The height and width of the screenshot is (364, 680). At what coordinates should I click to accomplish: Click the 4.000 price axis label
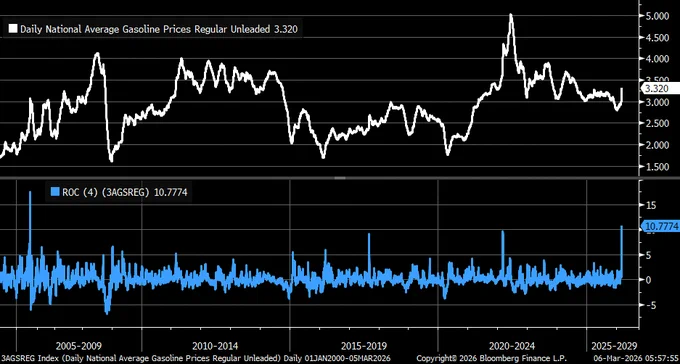pyautogui.click(x=657, y=59)
